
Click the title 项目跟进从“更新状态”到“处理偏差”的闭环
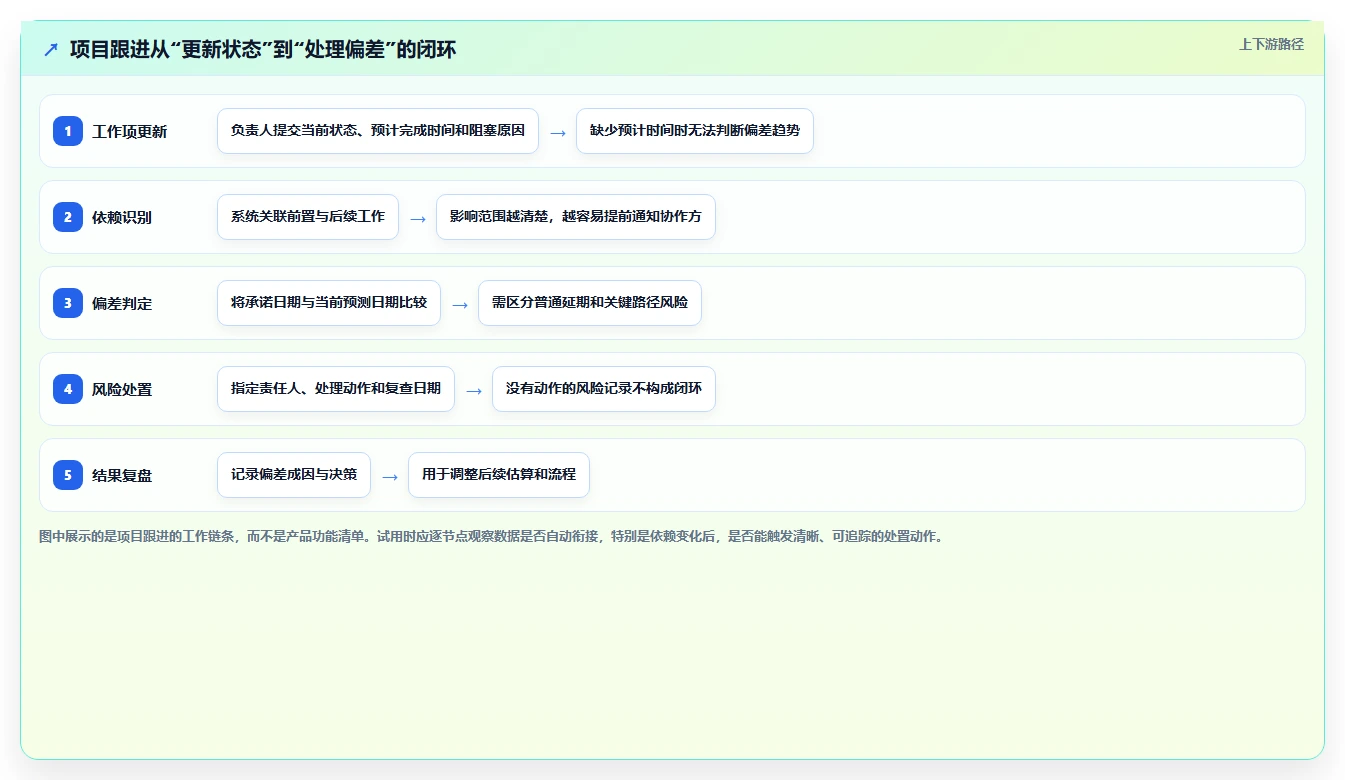pos(263,49)
